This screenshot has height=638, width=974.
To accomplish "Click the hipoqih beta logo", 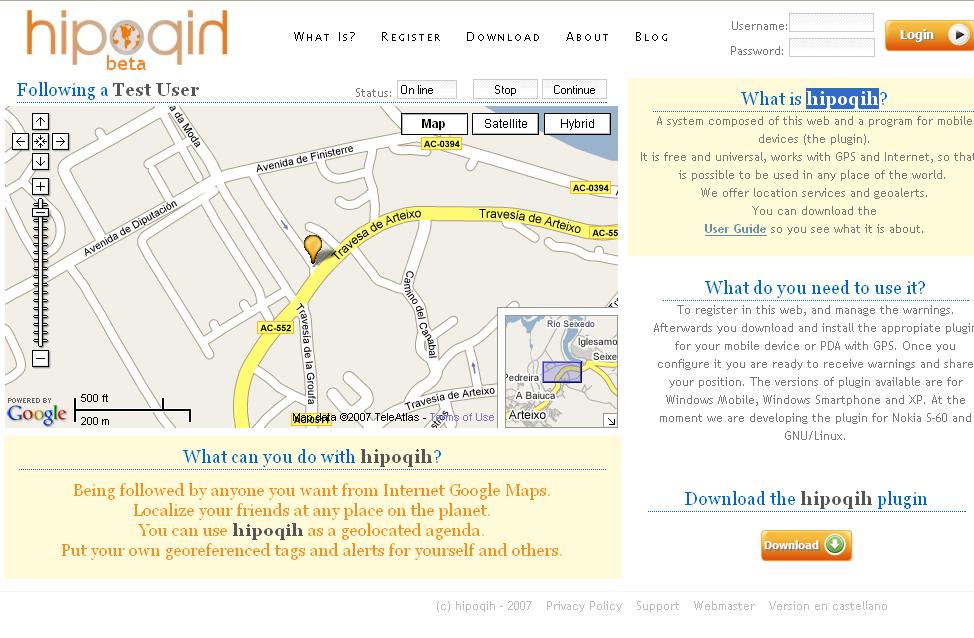I will [x=127, y=40].
